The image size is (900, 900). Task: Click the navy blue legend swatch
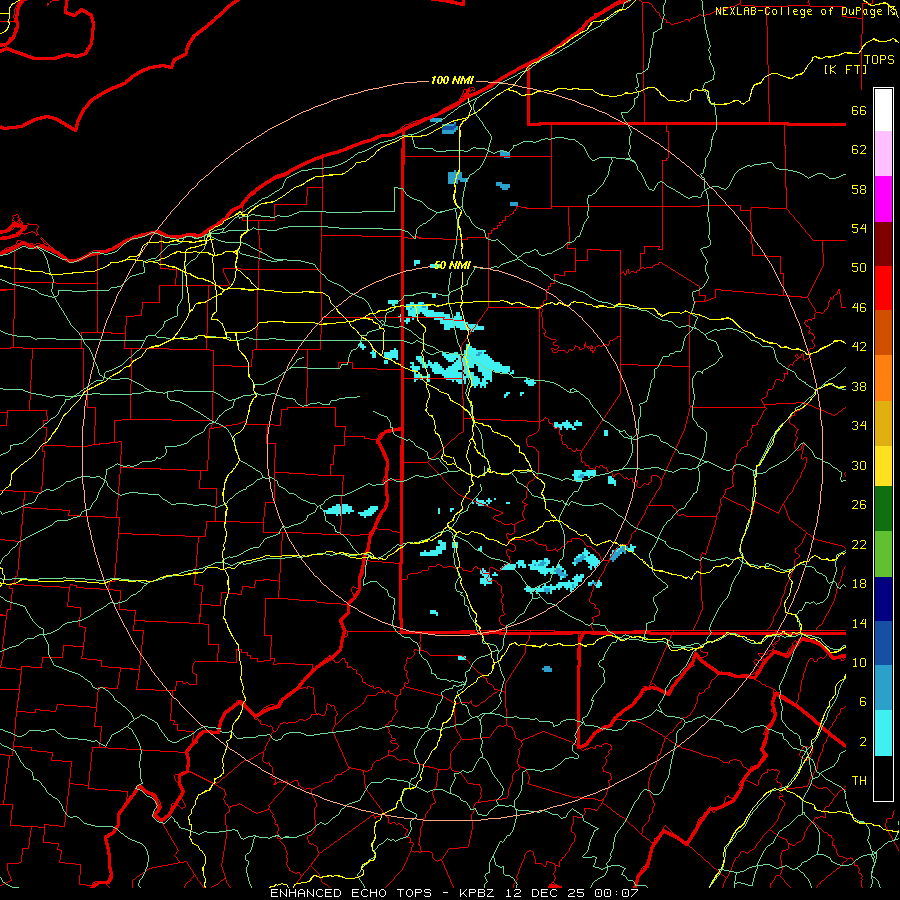tap(883, 599)
